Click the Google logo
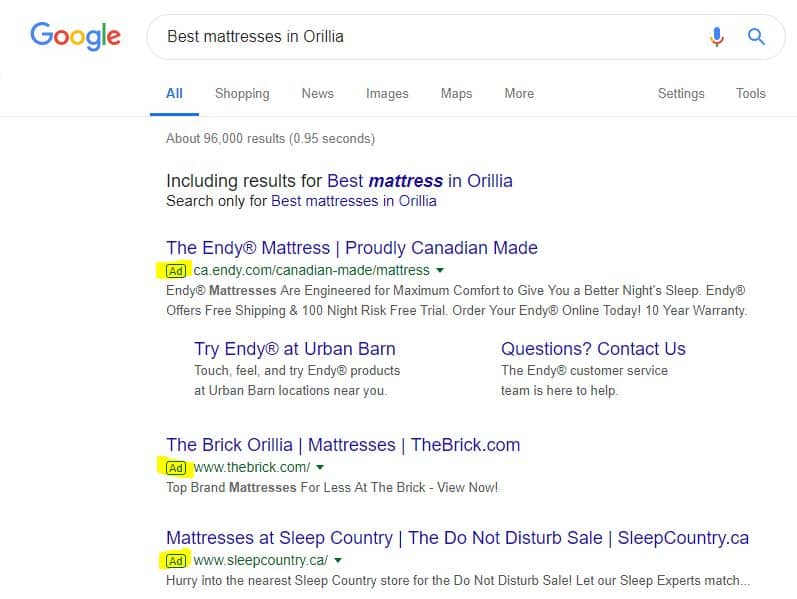797x599 pixels. [x=75, y=36]
